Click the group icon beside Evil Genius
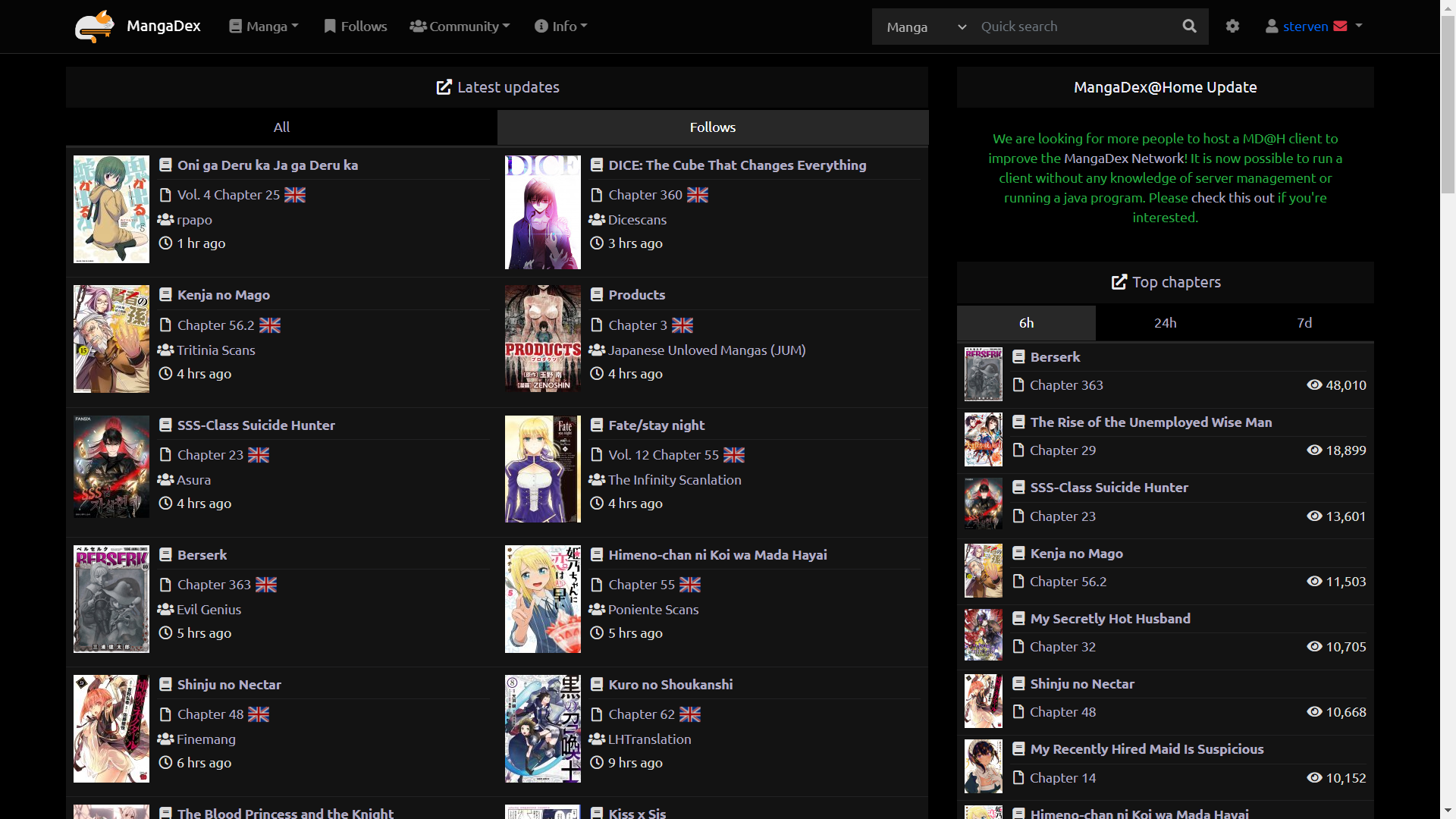The image size is (1456, 819). (x=165, y=610)
